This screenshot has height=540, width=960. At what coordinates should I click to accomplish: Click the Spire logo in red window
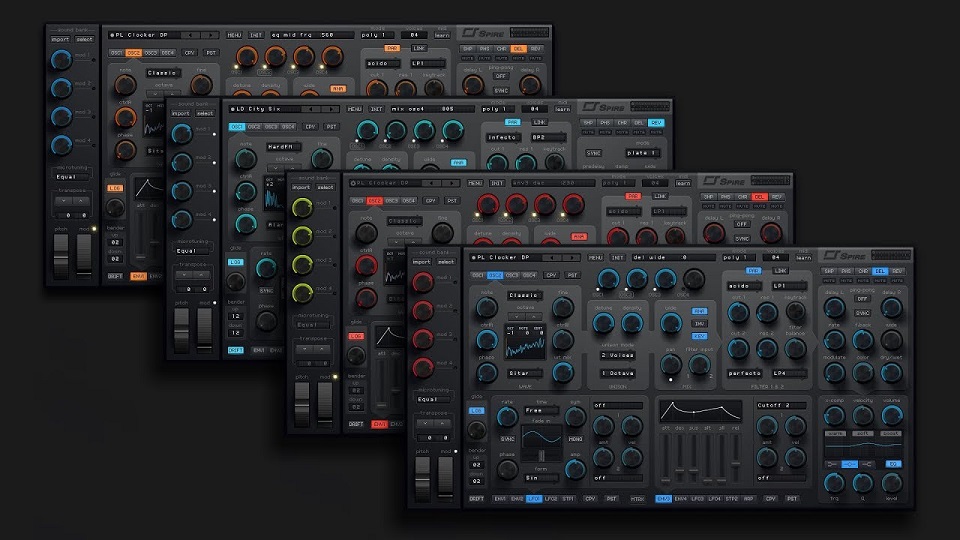pyautogui.click(x=724, y=181)
